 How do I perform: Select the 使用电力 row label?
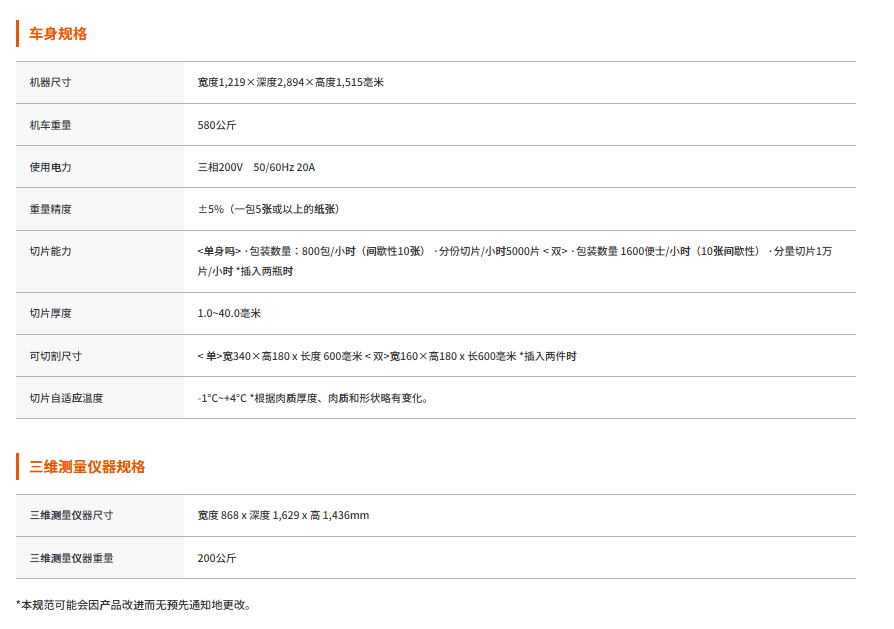click(50, 167)
